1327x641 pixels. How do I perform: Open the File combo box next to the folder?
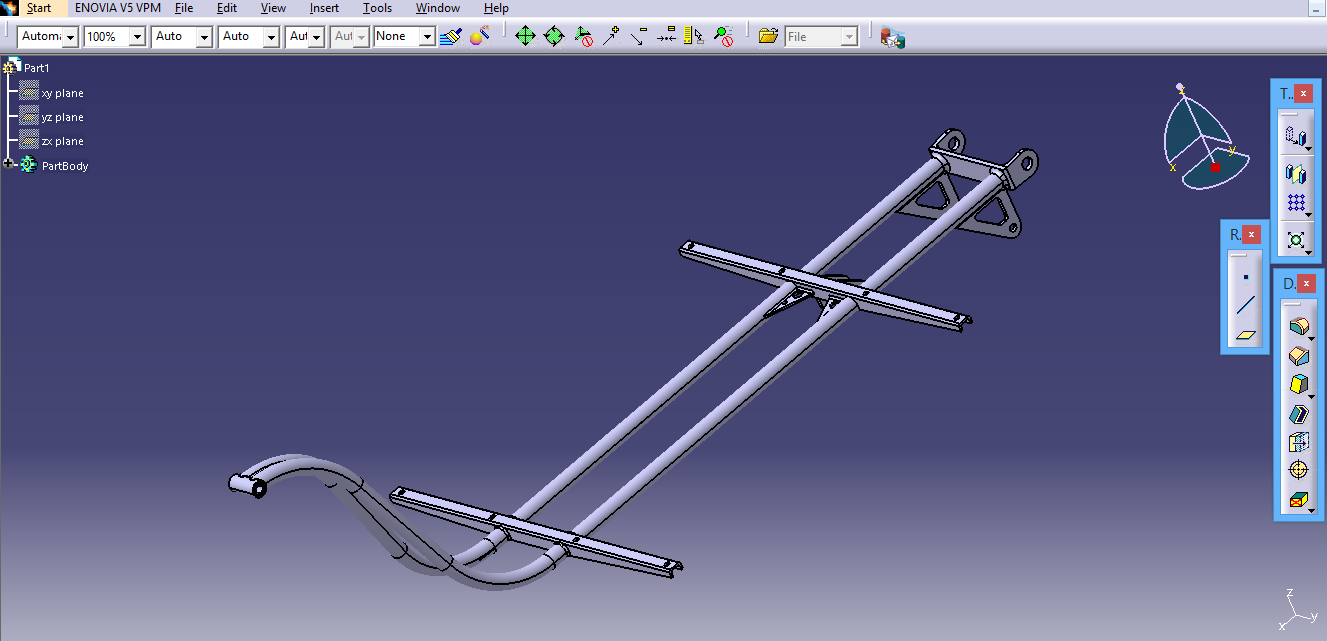point(821,36)
